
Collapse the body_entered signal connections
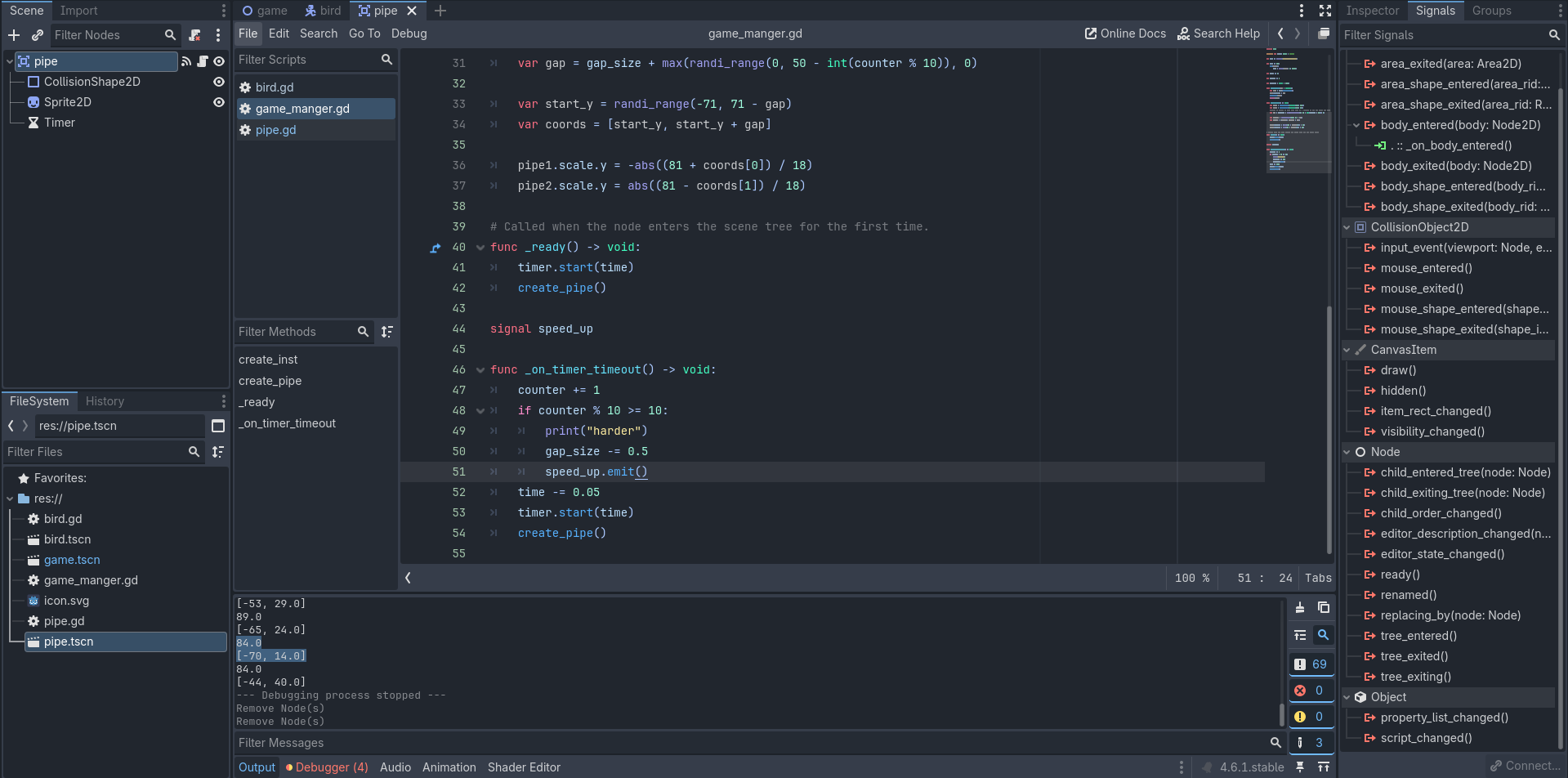tap(1356, 125)
